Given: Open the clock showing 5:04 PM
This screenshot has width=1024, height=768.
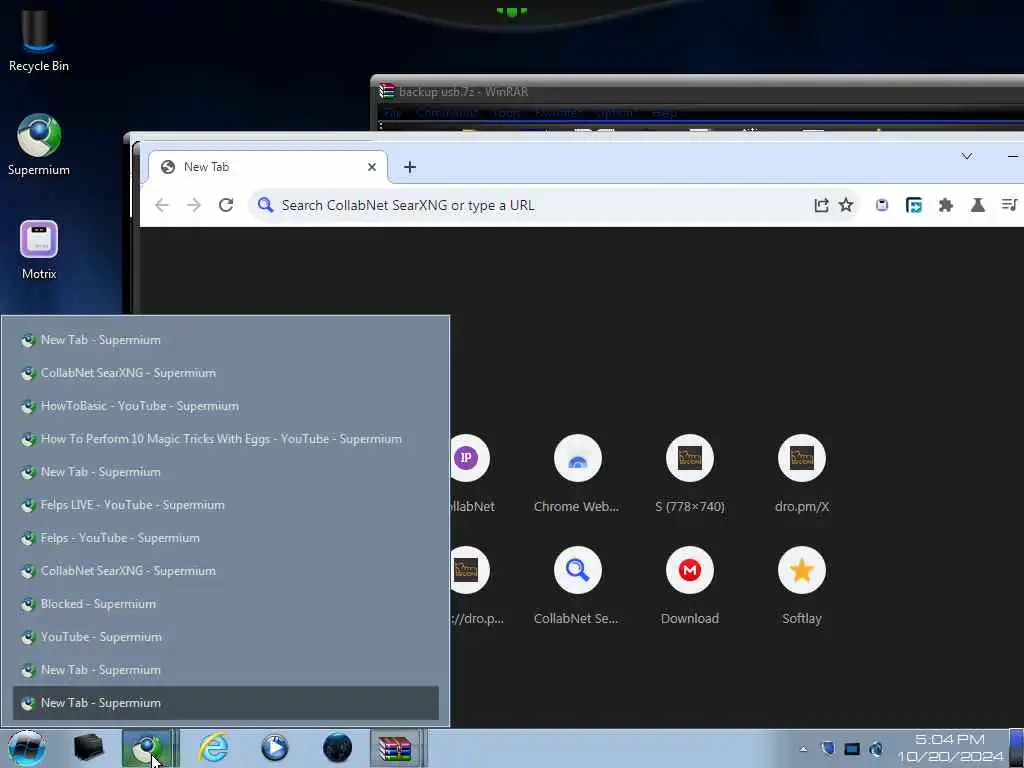Looking at the screenshot, I should pyautogui.click(x=950, y=748).
